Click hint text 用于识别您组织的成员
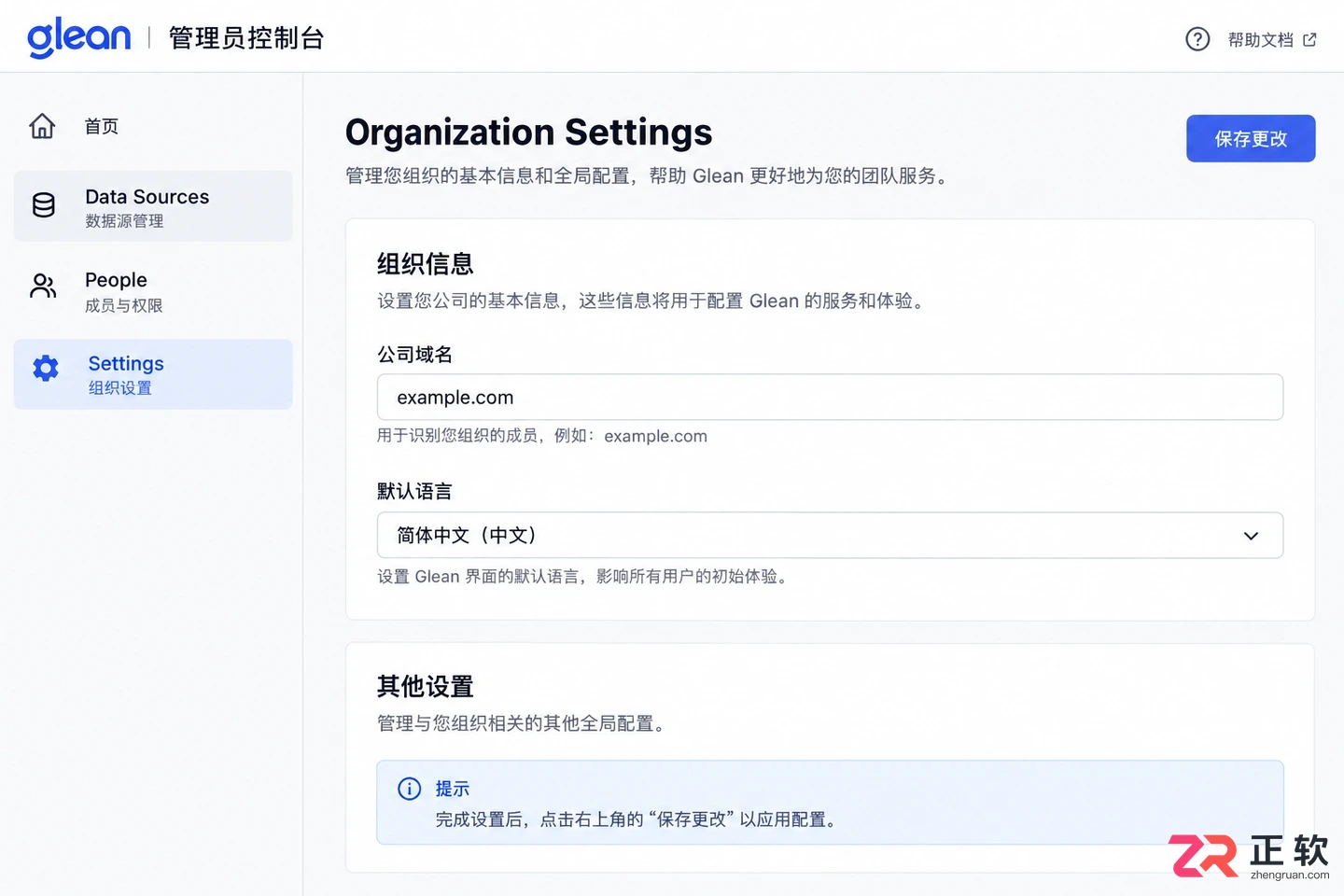The width and height of the screenshot is (1344, 896). click(x=457, y=436)
